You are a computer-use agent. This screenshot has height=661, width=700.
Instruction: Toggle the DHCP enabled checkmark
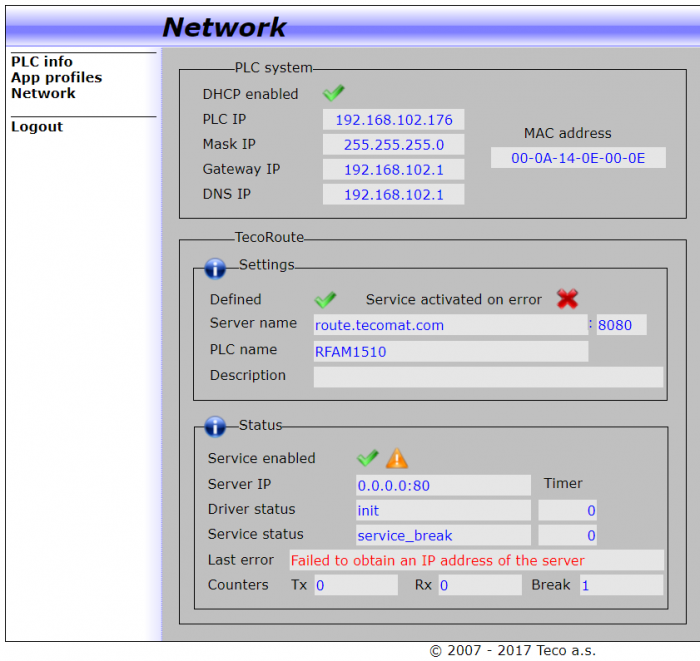coord(333,93)
